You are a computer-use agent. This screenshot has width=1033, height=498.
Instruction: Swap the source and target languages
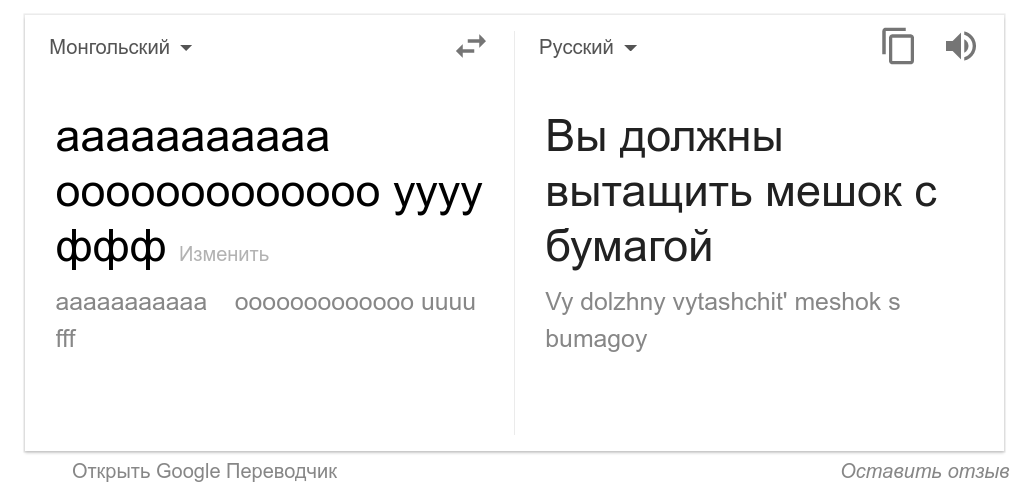(x=470, y=47)
